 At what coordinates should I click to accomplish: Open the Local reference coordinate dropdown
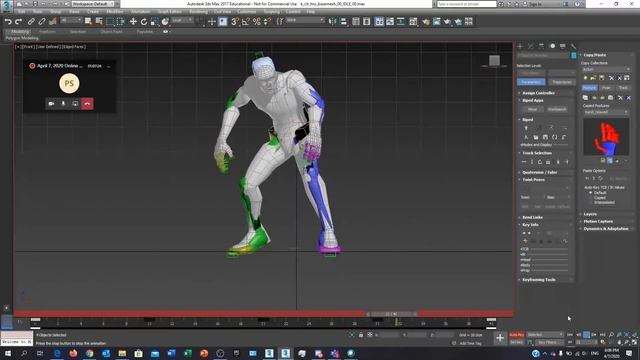tap(182, 20)
